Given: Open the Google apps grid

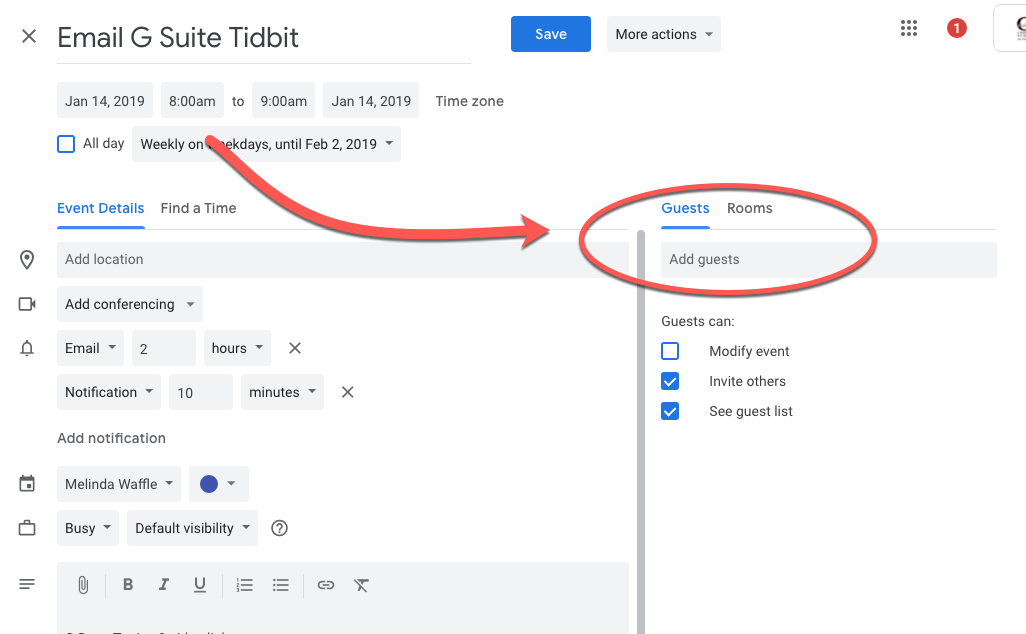Looking at the screenshot, I should (x=909, y=28).
